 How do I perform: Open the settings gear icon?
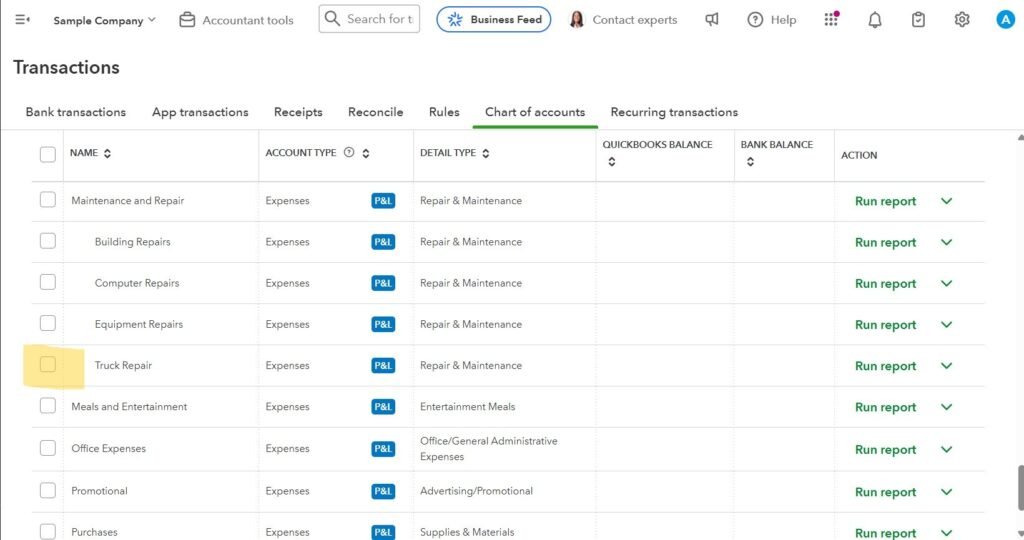pyautogui.click(x=962, y=20)
